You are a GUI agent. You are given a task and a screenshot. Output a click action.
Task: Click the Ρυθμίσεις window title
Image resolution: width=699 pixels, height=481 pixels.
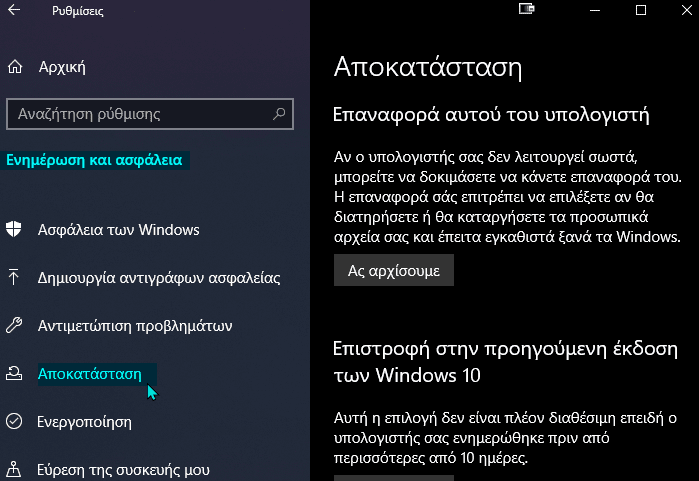tap(78, 11)
